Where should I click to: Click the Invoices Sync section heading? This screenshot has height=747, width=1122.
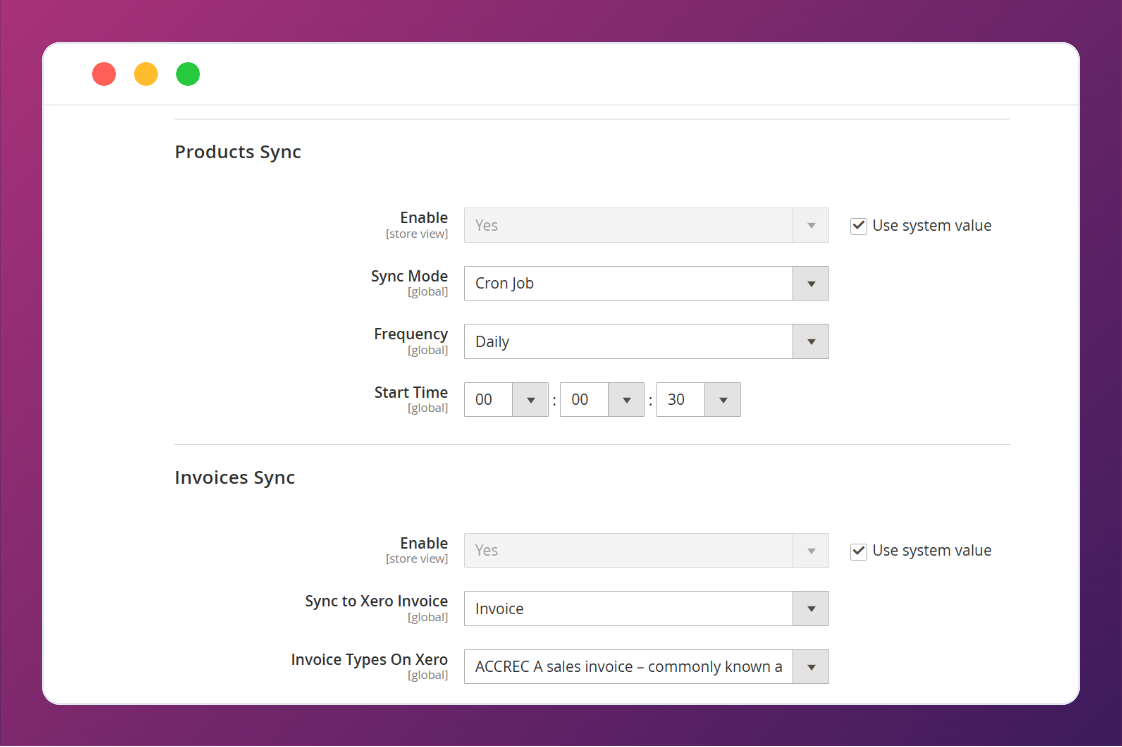pyautogui.click(x=235, y=478)
